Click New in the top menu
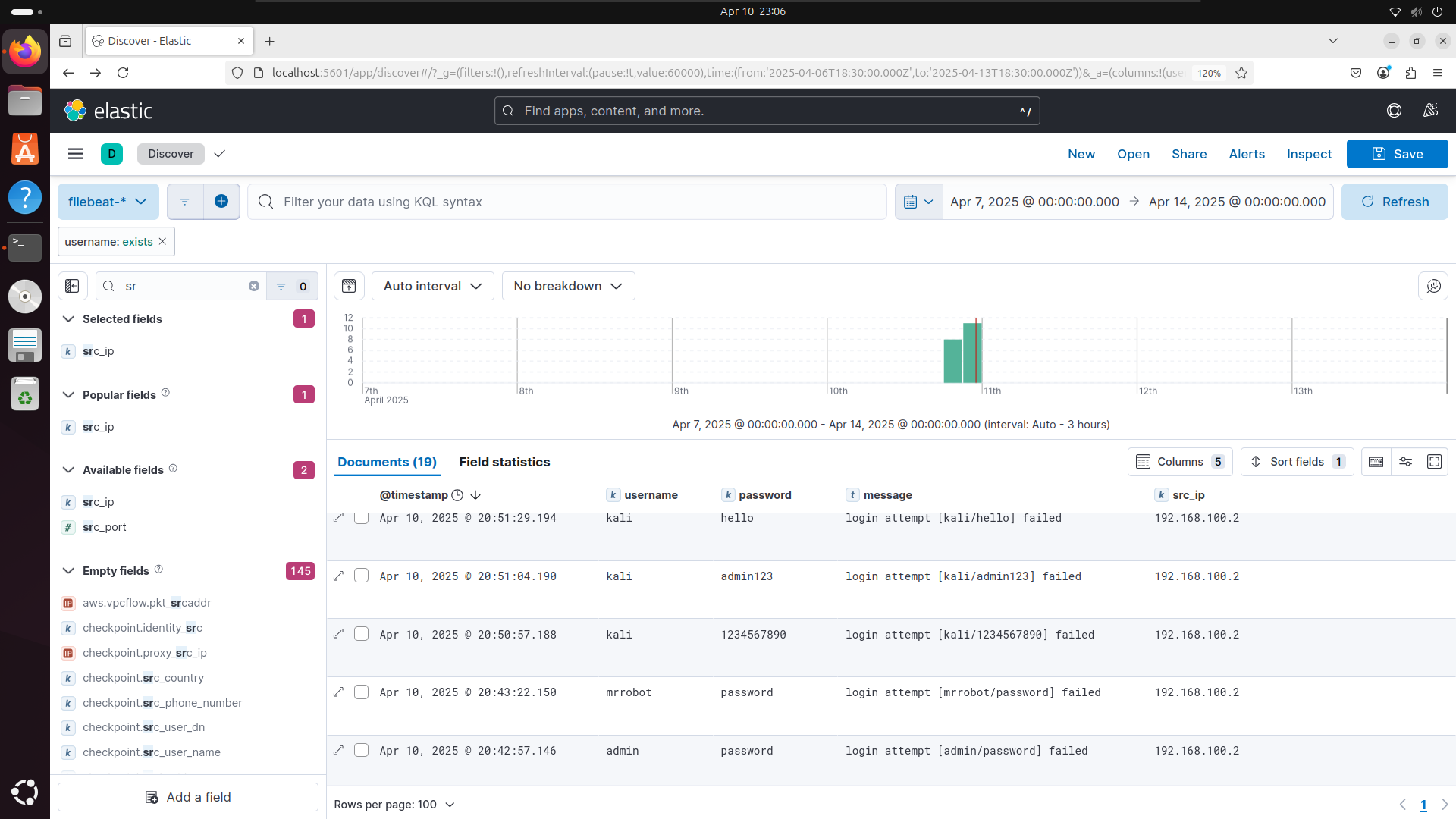Image resolution: width=1456 pixels, height=819 pixels. click(x=1081, y=154)
